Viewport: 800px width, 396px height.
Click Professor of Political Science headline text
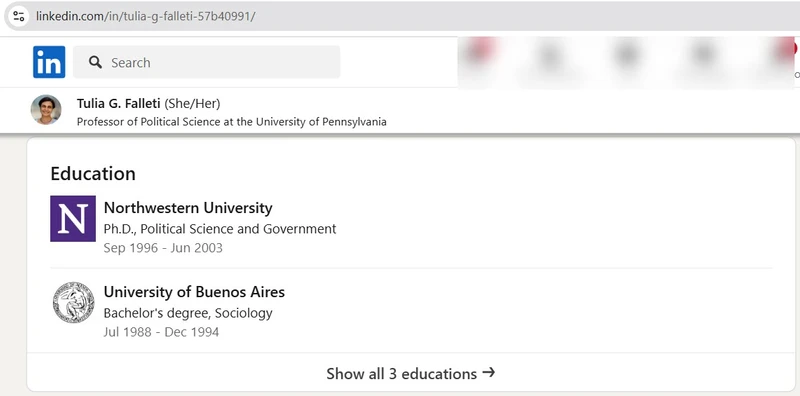pyautogui.click(x=232, y=122)
